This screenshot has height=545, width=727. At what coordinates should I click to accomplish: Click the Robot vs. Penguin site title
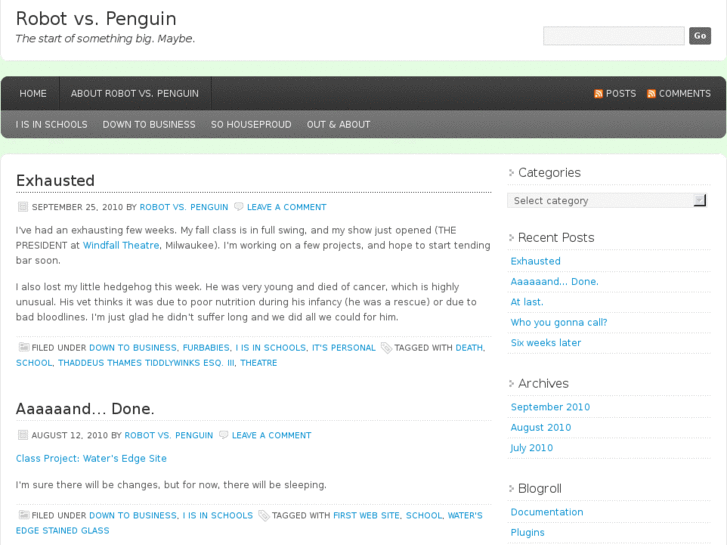(96, 19)
